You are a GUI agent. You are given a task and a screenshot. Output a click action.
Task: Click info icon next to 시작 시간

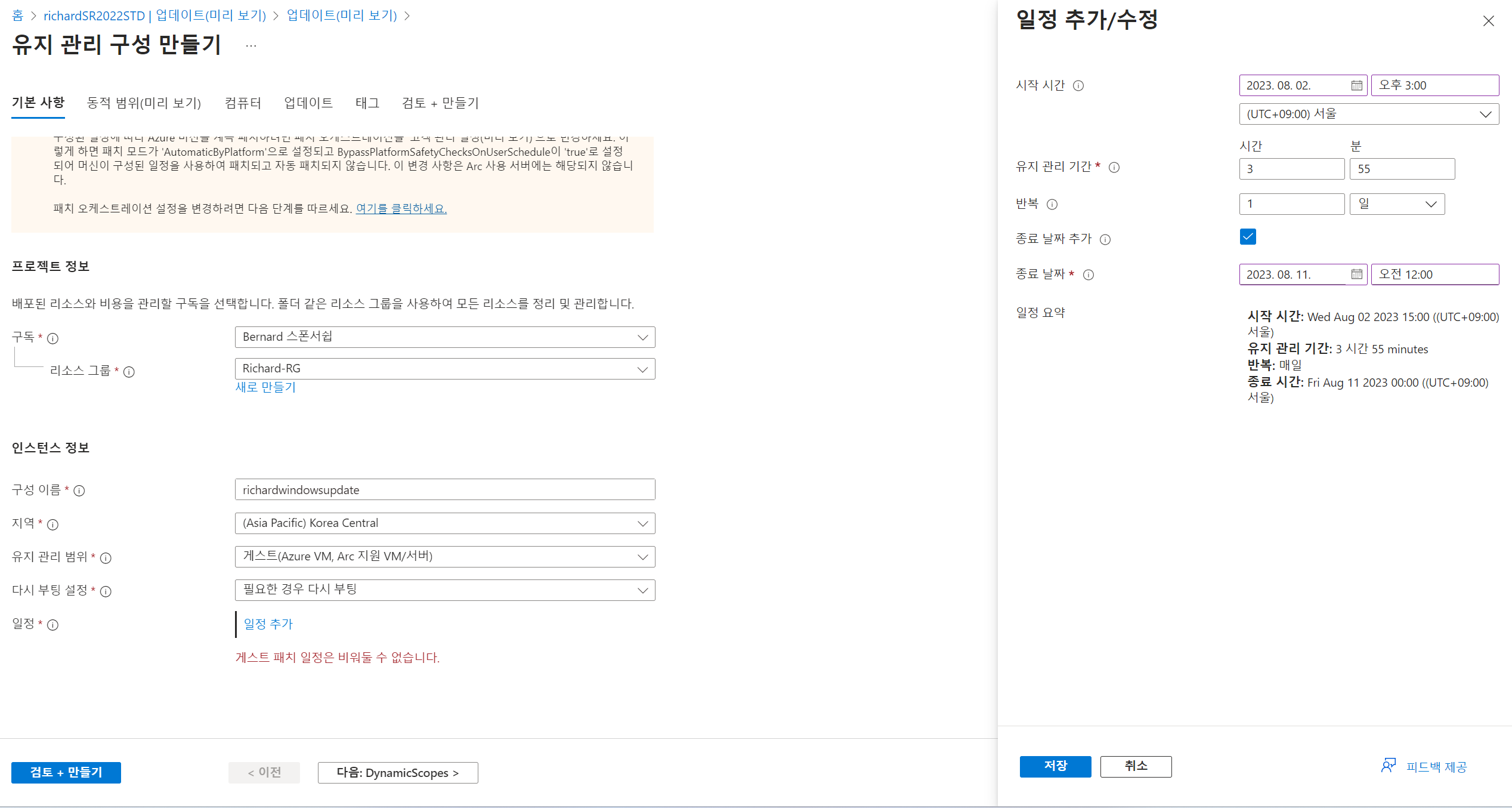pyautogui.click(x=1078, y=86)
